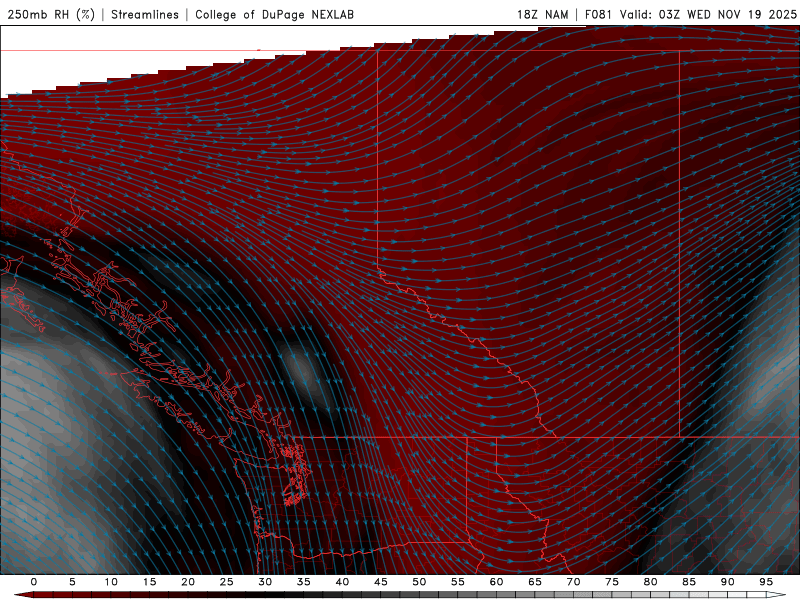Click the 40 label on the humidity scale

click(x=342, y=582)
